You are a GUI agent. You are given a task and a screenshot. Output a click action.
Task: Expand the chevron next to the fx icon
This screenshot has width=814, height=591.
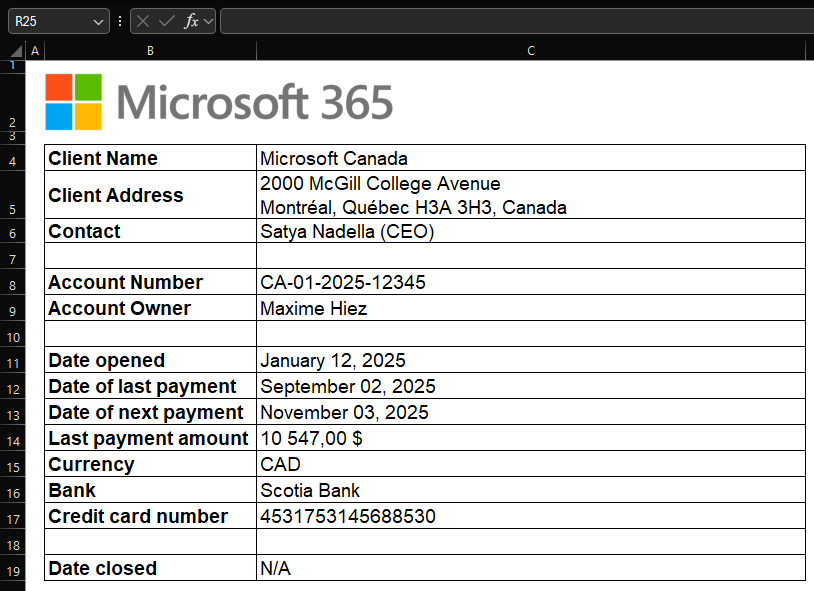[209, 21]
